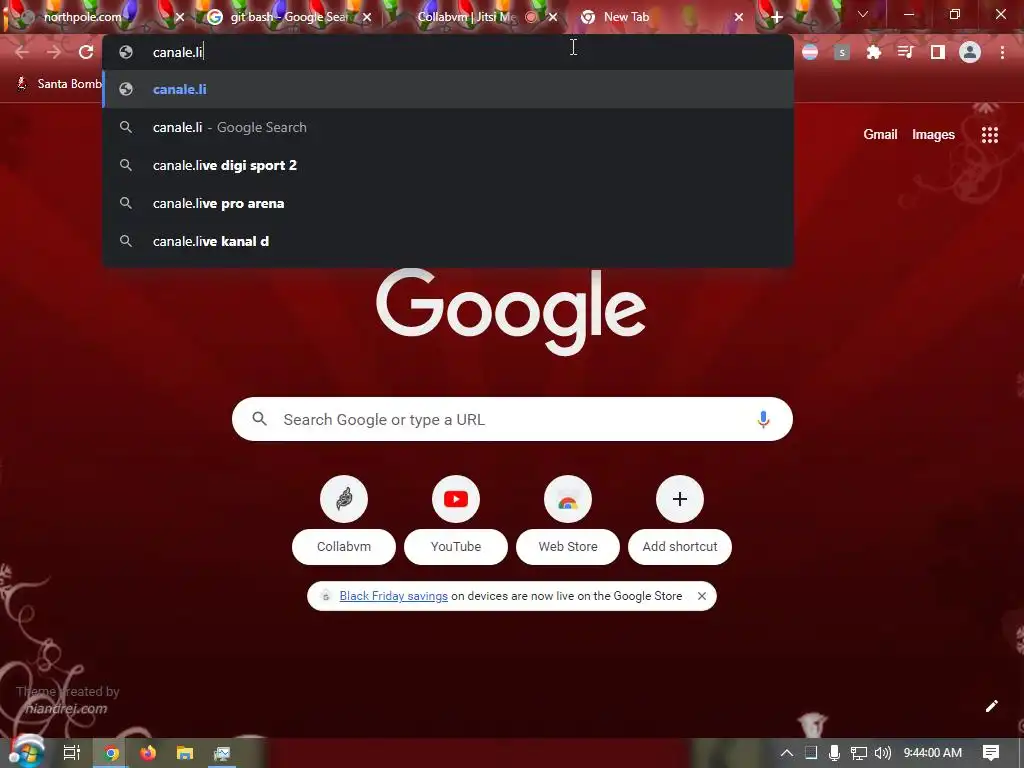1024x768 pixels.
Task: Open the YouTube shortcut tile
Action: [x=456, y=520]
